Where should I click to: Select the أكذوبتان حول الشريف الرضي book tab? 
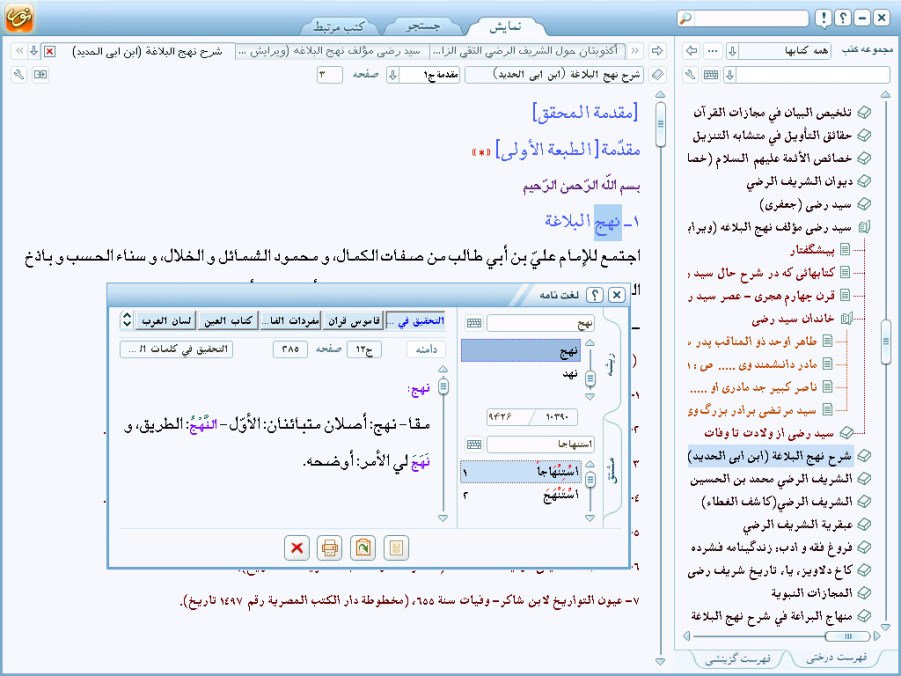pos(526,51)
